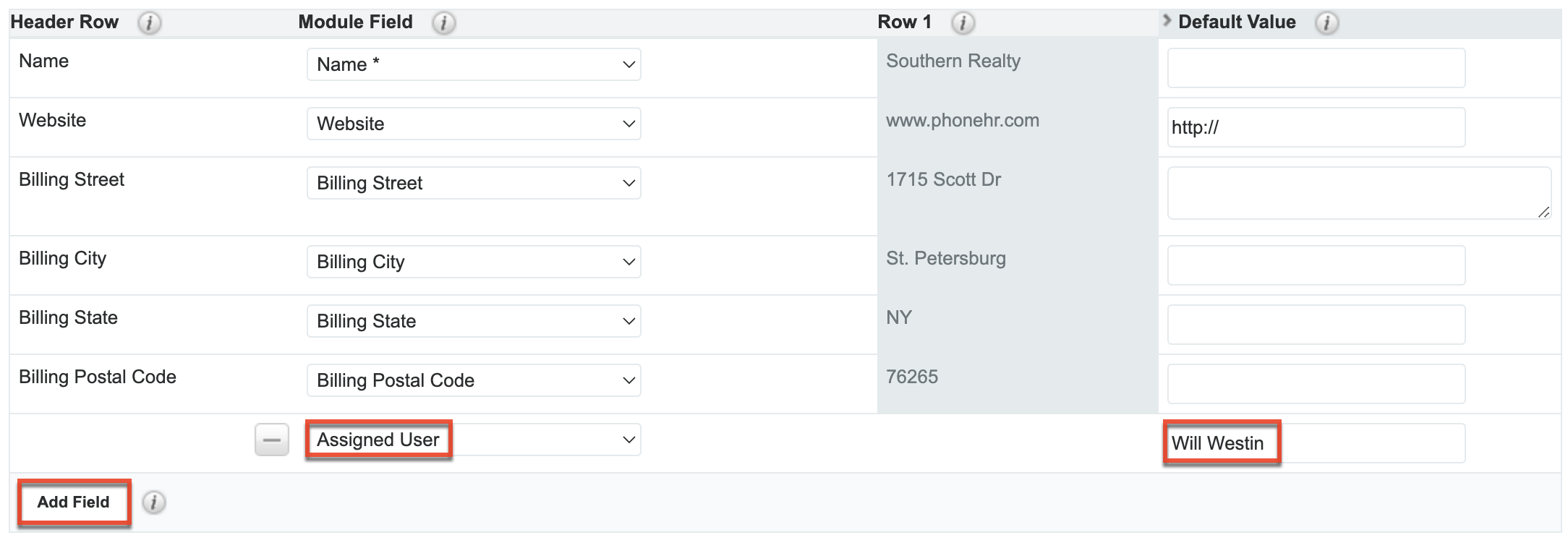Click info icon next to Row 1

[x=962, y=23]
